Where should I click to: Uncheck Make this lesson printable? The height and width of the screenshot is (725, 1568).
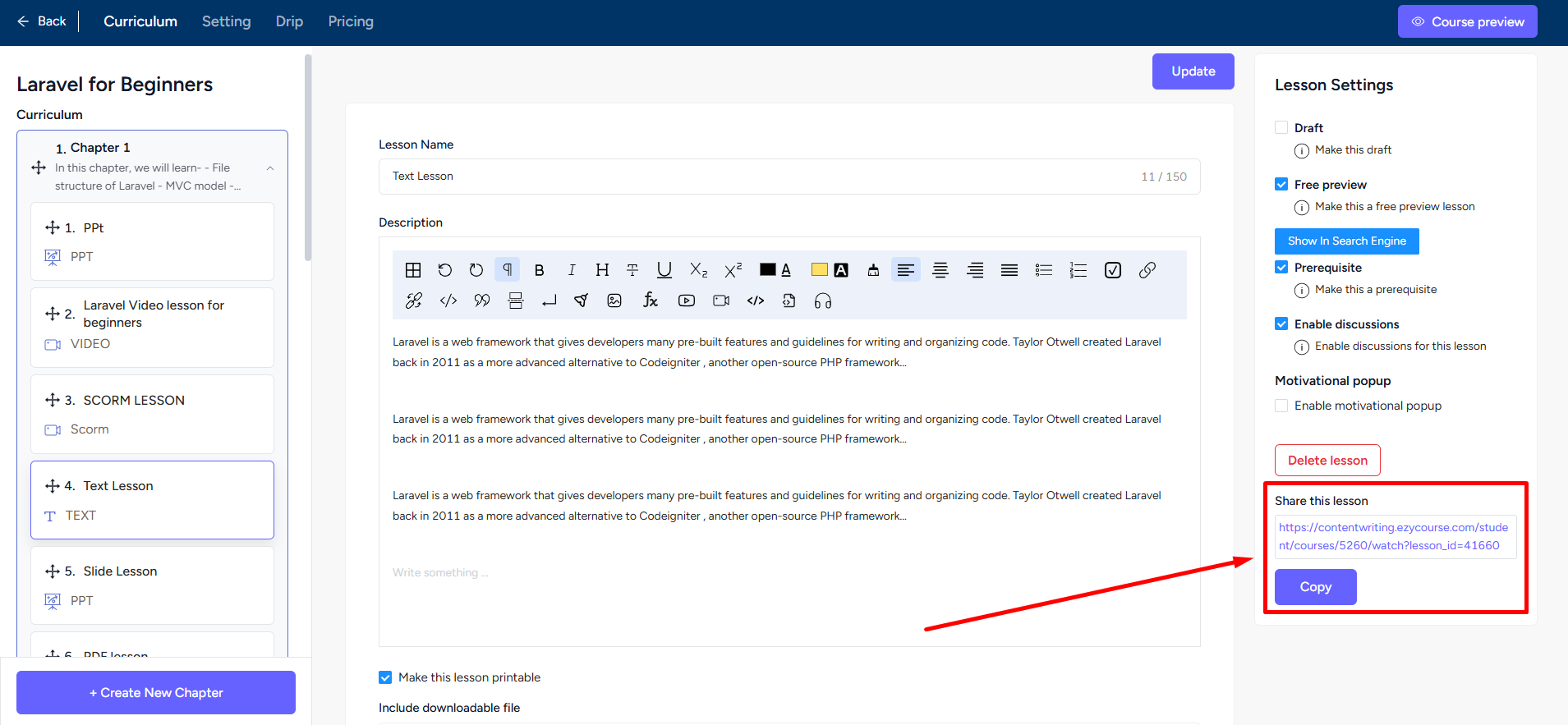(x=385, y=677)
